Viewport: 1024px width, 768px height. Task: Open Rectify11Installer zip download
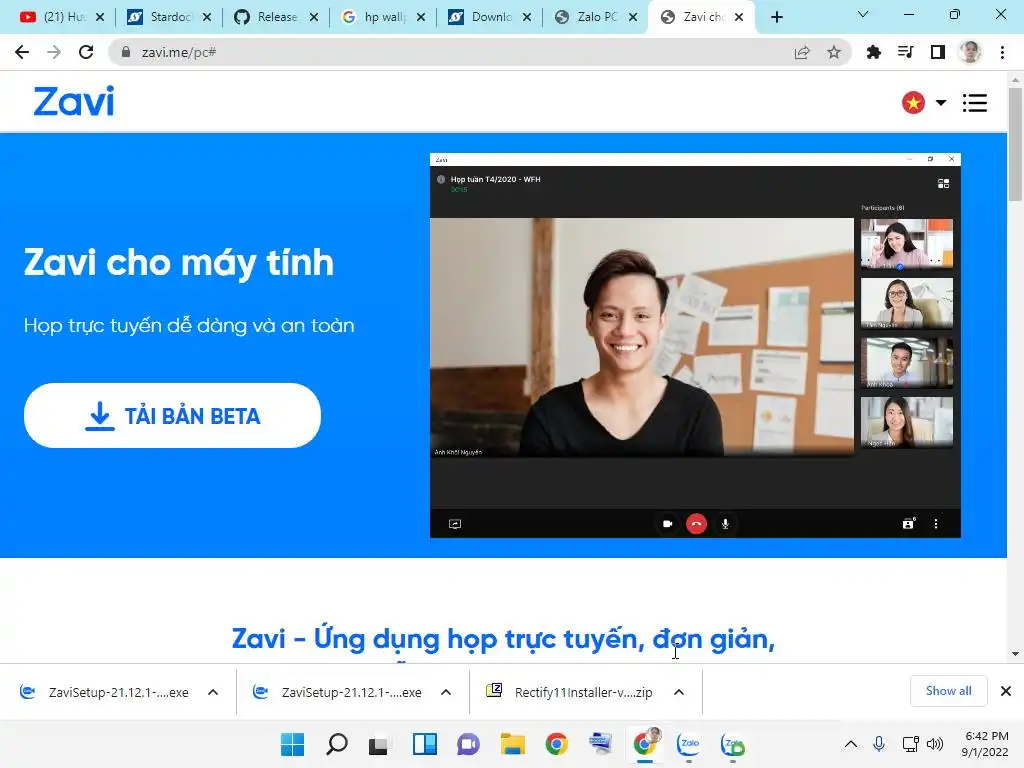pos(571,692)
